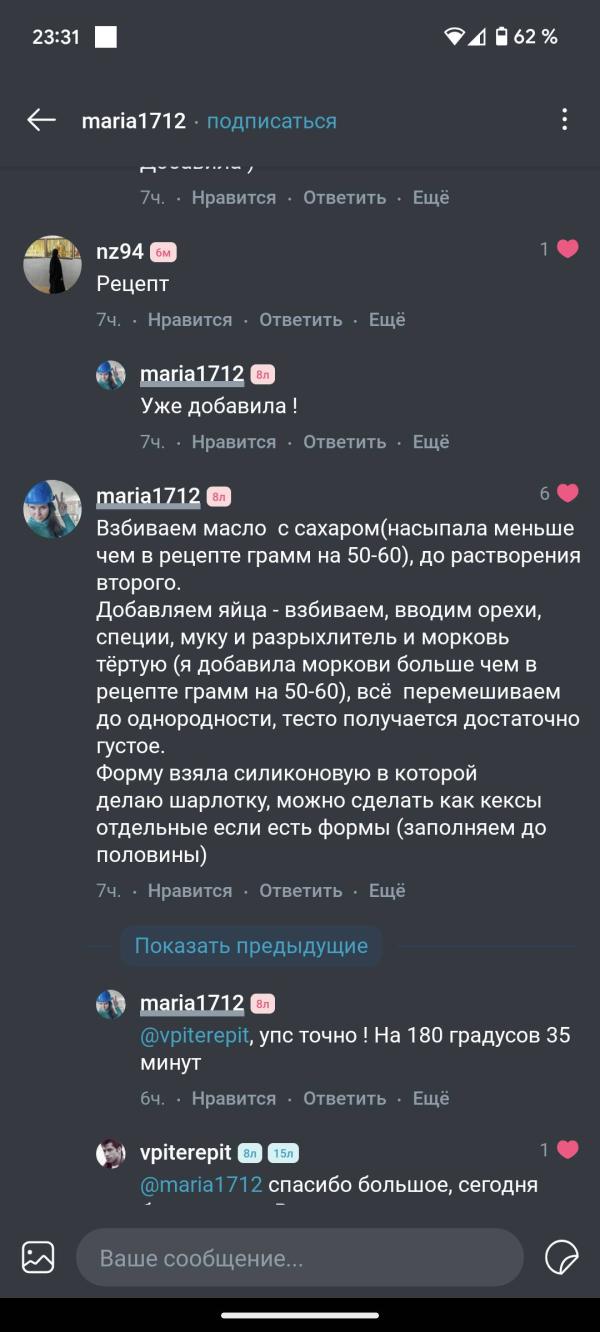
Task: Open the @vpiterepit mention link
Action: 194,1035
